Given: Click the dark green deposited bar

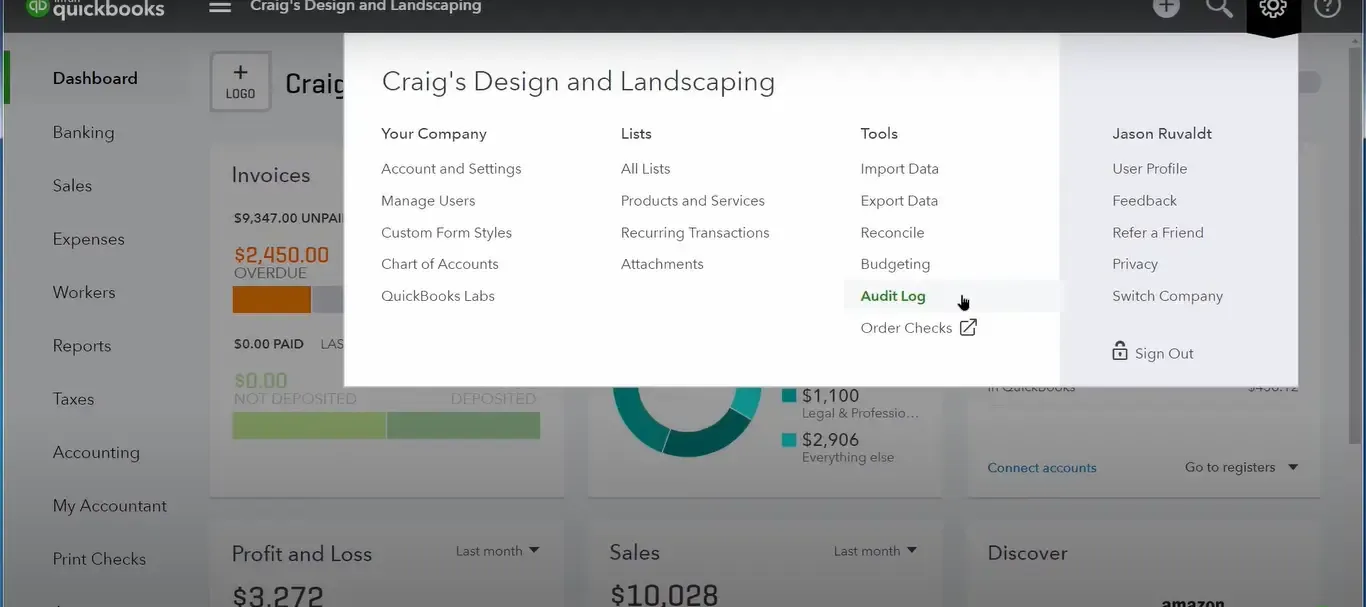Looking at the screenshot, I should (x=463, y=425).
